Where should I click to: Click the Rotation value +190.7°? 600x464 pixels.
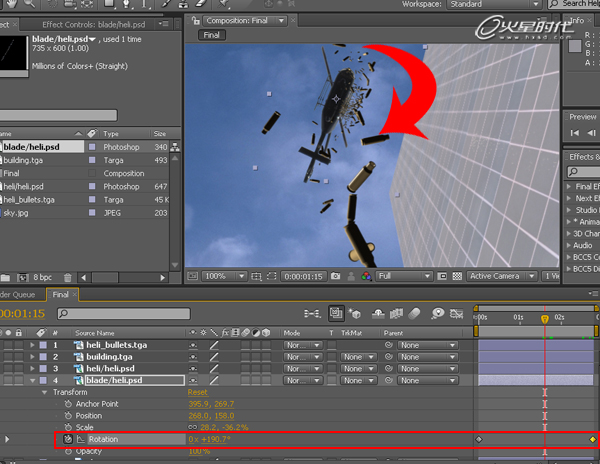216,440
